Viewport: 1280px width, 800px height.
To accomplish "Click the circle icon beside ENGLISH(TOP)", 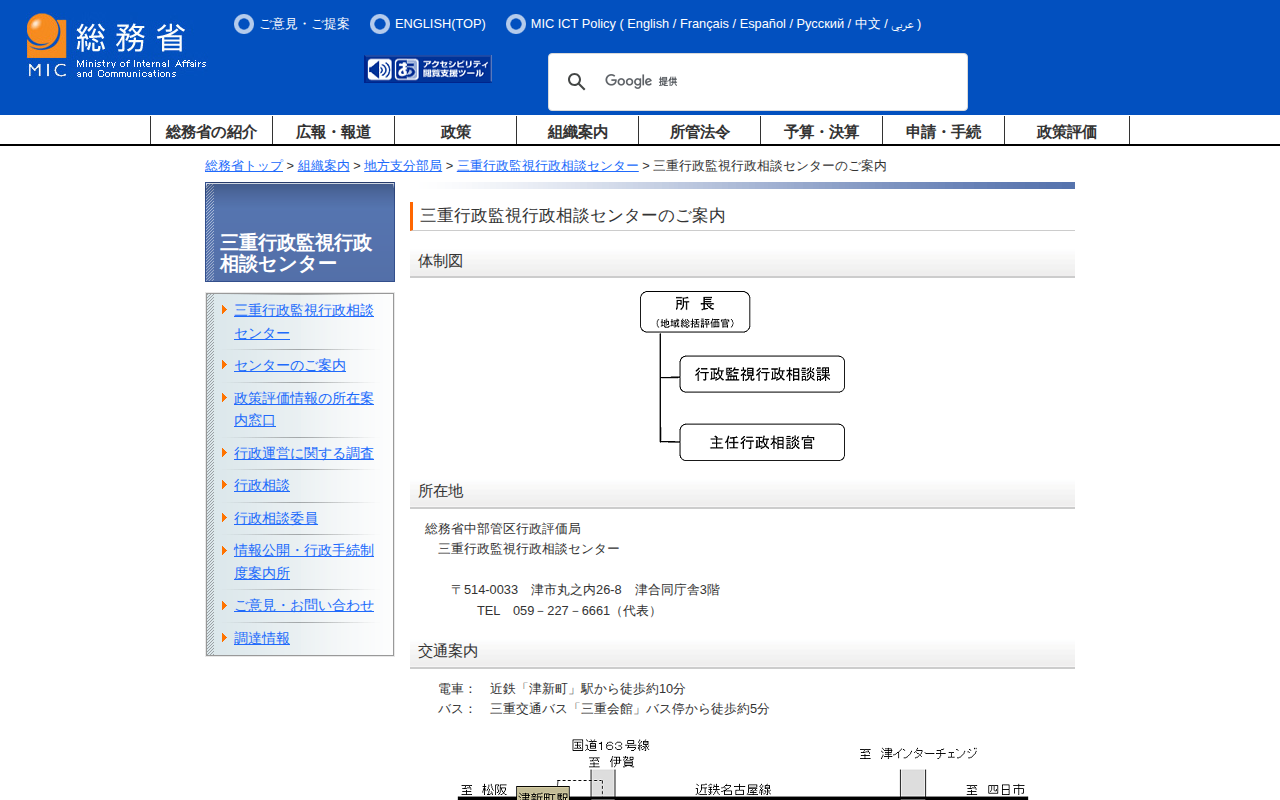I will point(380,24).
